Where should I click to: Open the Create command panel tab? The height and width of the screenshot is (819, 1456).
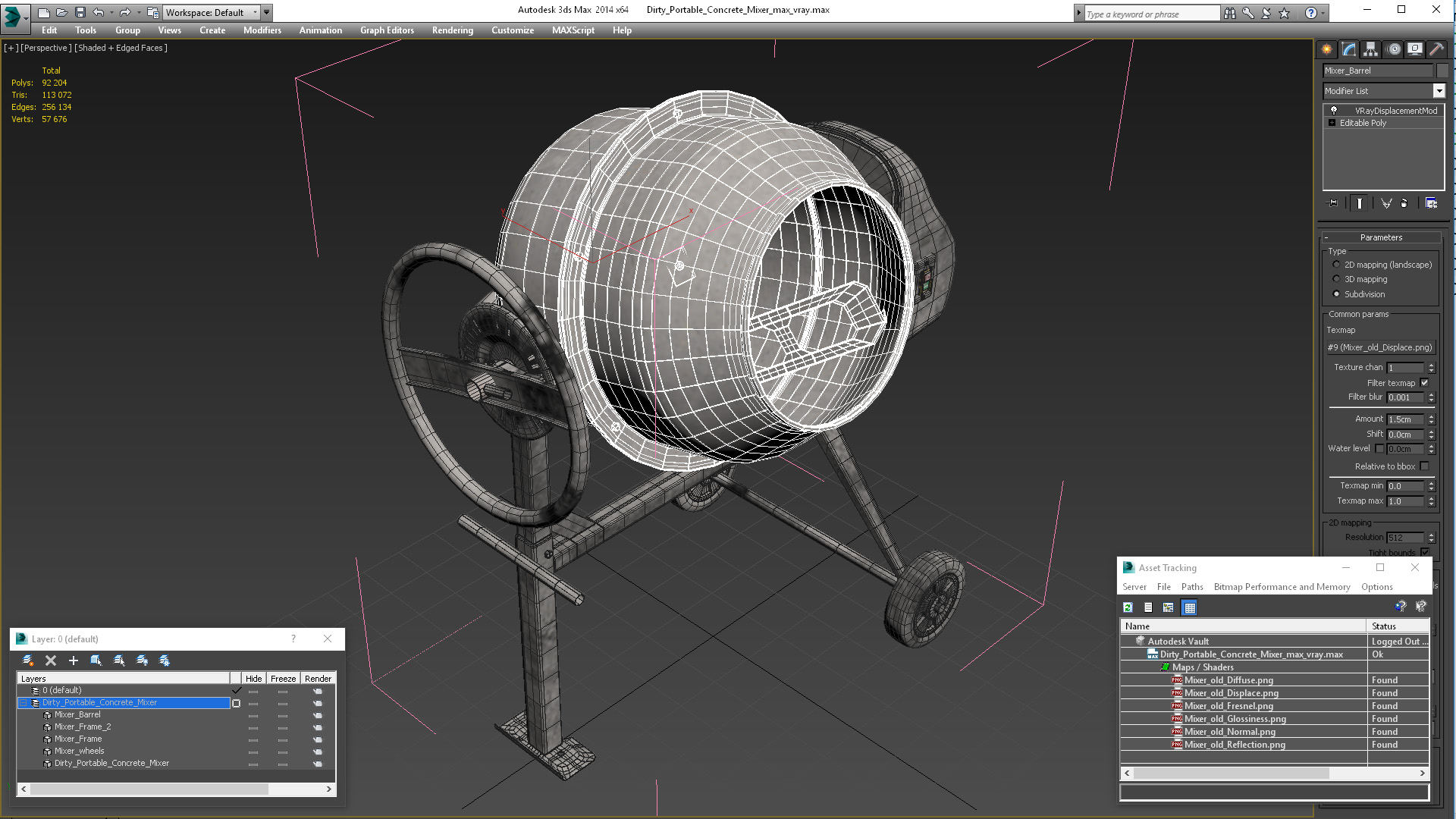[x=1327, y=49]
